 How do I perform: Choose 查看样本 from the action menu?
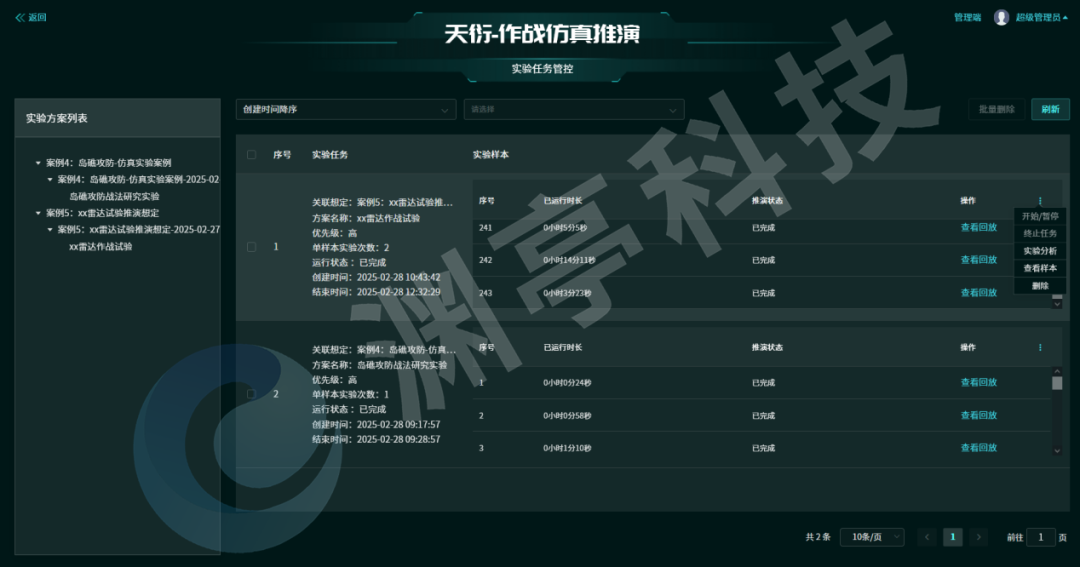pos(1040,268)
